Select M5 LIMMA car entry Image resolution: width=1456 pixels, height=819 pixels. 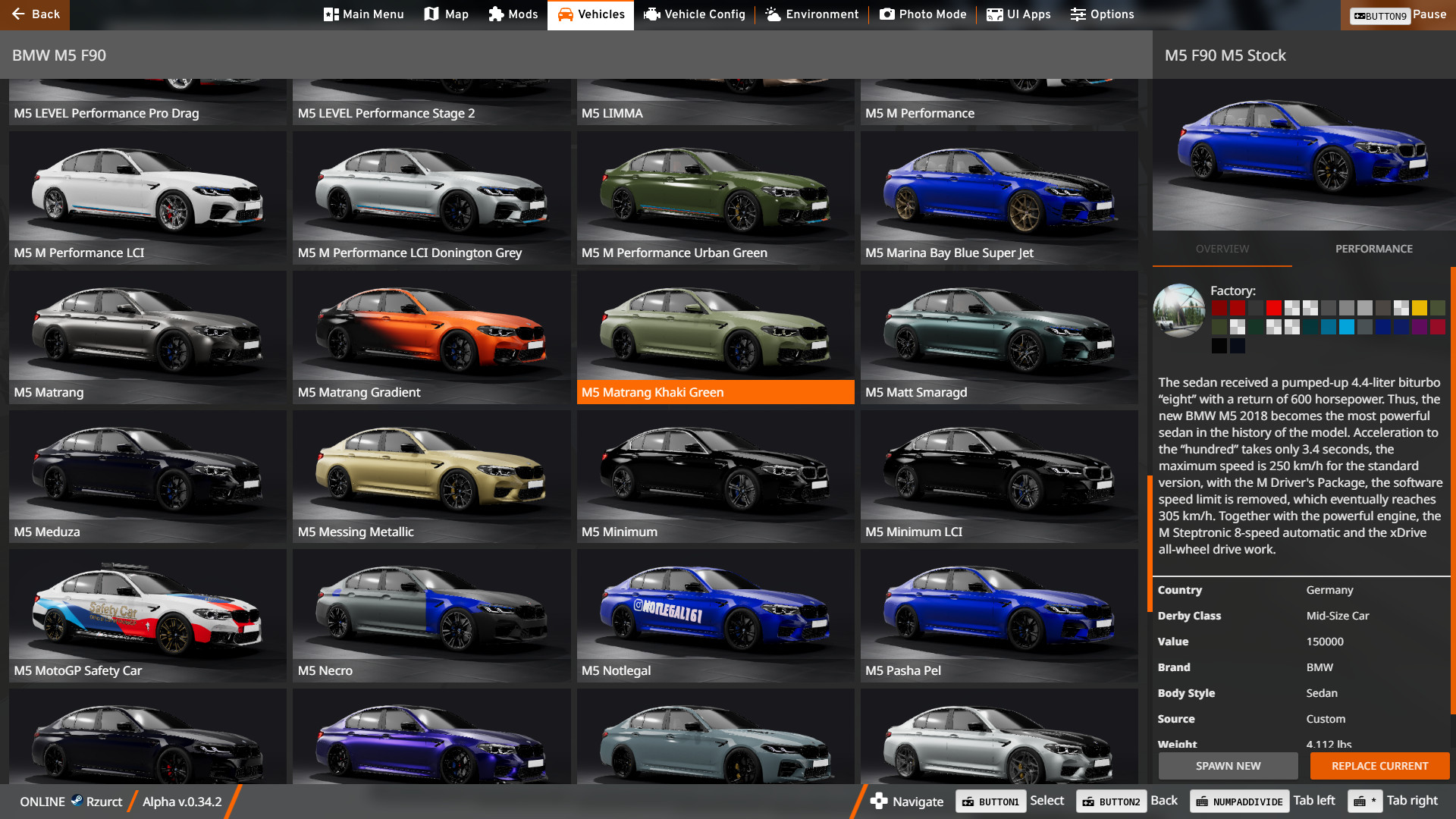pos(715,102)
